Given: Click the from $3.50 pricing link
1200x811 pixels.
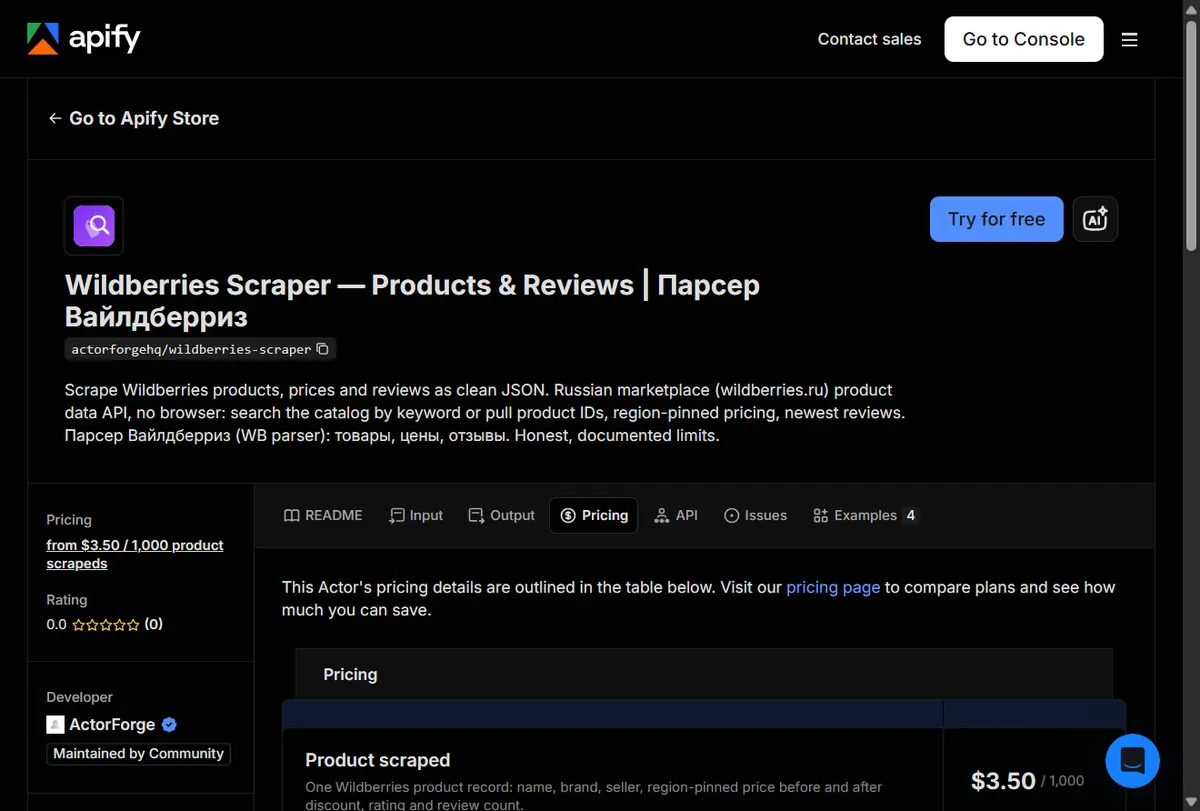Looking at the screenshot, I should (x=135, y=554).
